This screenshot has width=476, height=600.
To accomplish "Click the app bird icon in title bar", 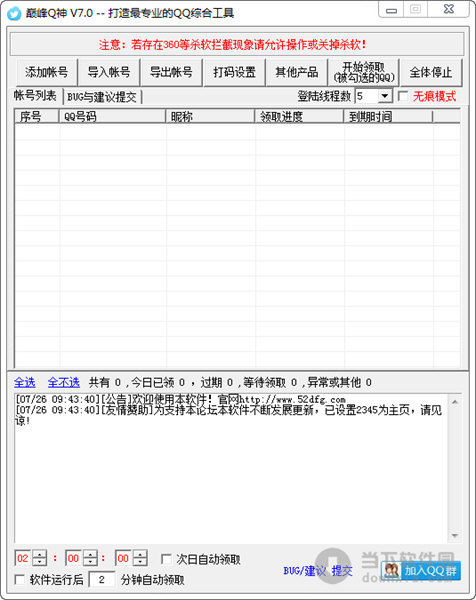I will (15, 14).
